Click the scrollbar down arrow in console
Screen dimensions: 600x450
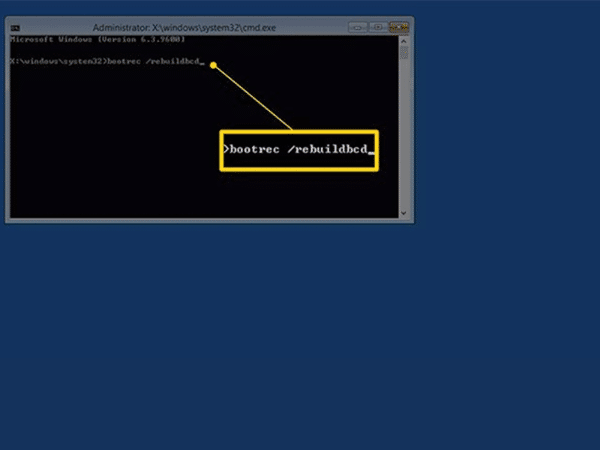tap(404, 213)
